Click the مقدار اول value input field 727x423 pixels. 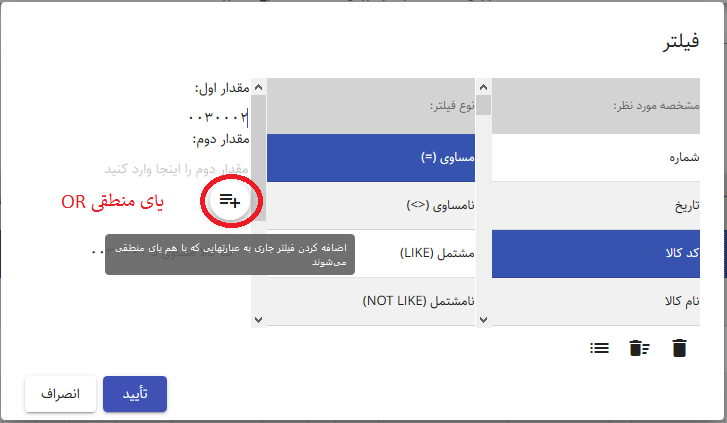click(176, 117)
